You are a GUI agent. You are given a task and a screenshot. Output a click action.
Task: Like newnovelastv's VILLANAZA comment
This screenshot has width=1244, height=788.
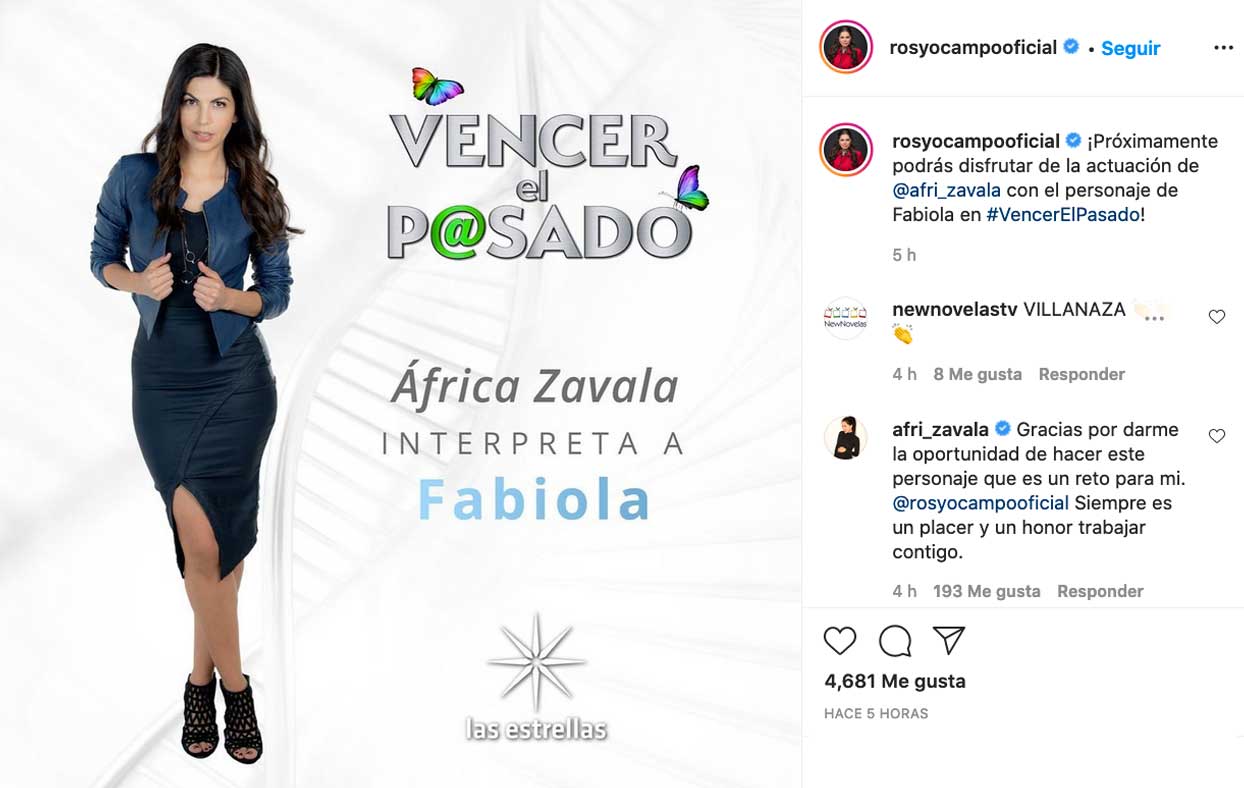[x=1216, y=317]
